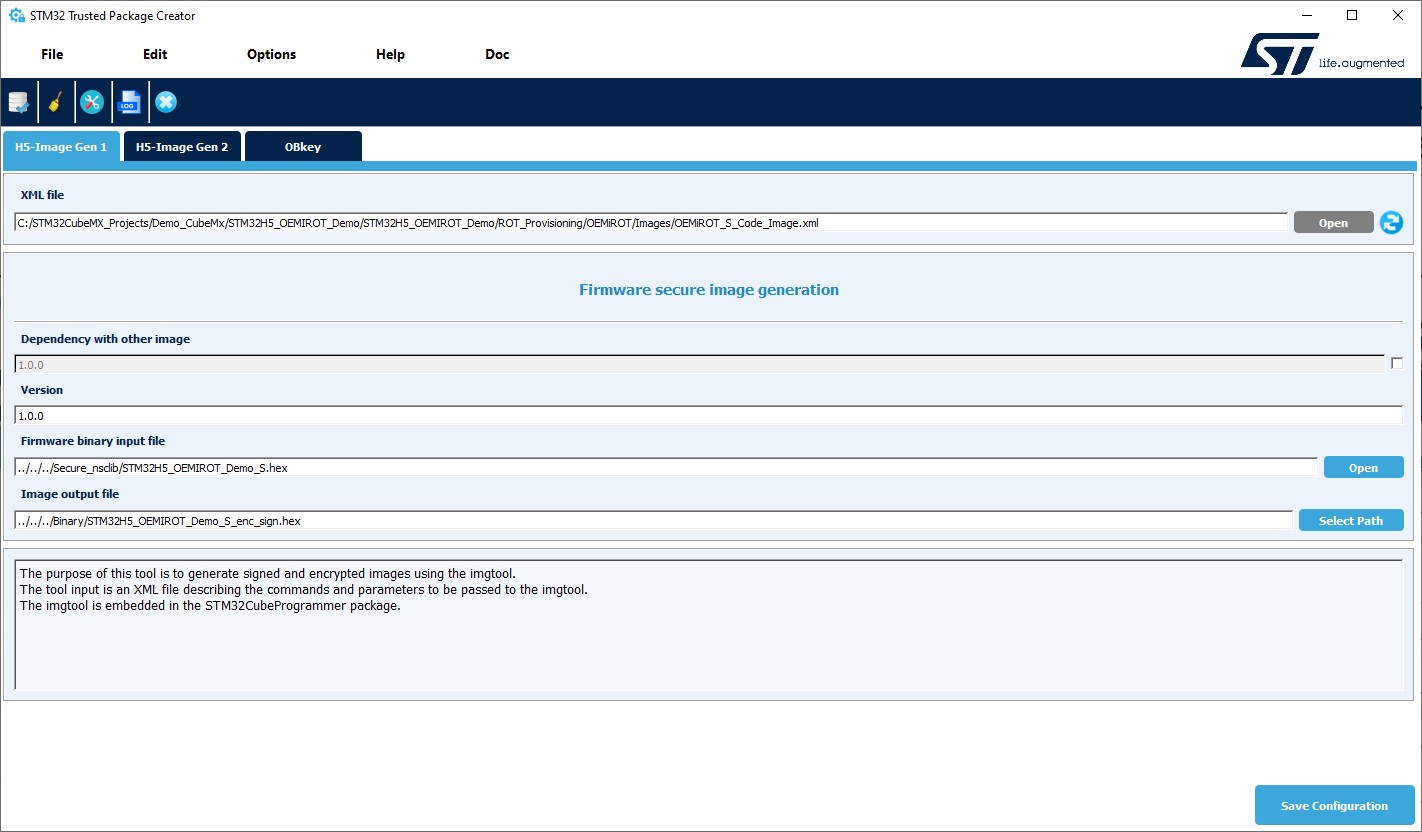Click the ST life.augmented logo
The image size is (1422, 832).
pos(1322,55)
